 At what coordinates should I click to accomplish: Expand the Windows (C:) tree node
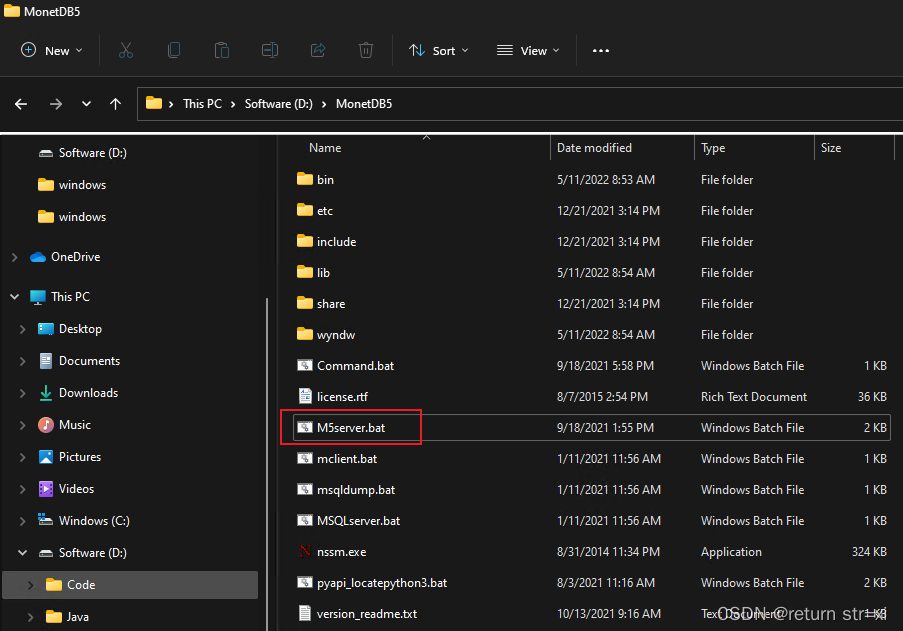coord(22,521)
